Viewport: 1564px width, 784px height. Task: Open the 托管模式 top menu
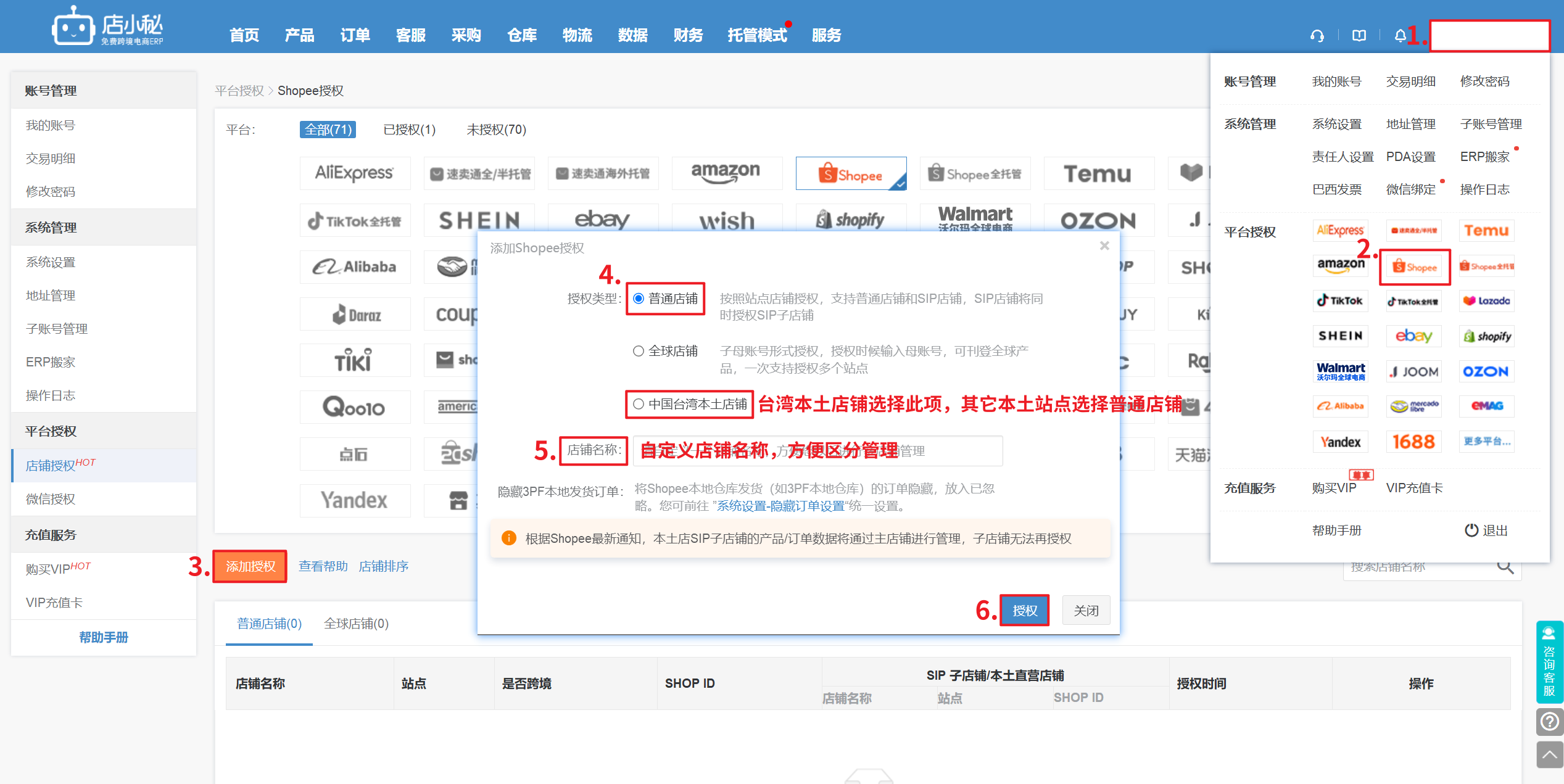757,35
